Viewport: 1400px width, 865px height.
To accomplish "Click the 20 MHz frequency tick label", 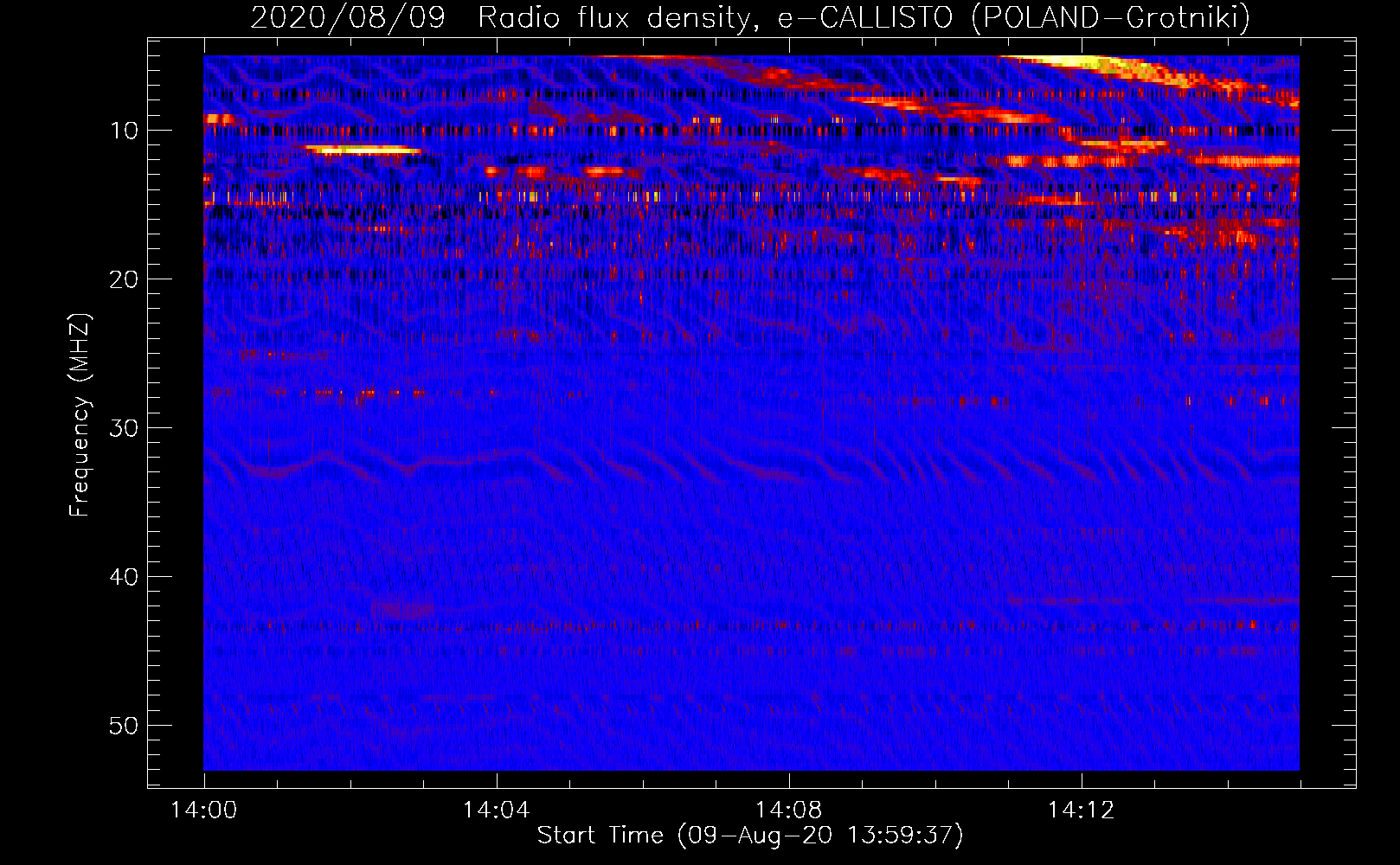I will point(125,279).
